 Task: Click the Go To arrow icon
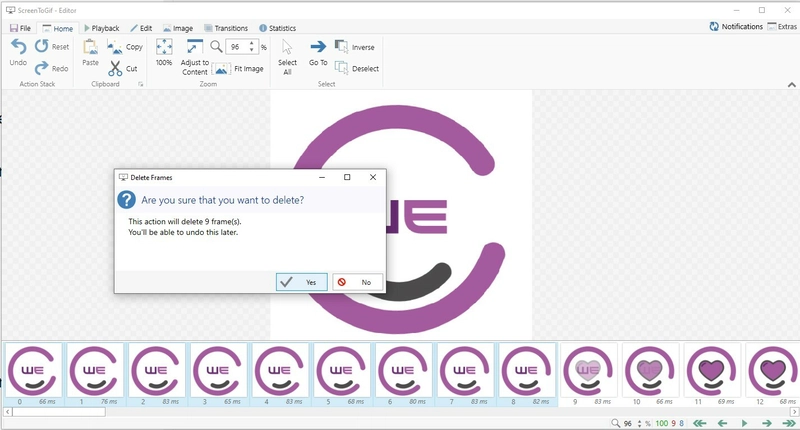point(318,47)
